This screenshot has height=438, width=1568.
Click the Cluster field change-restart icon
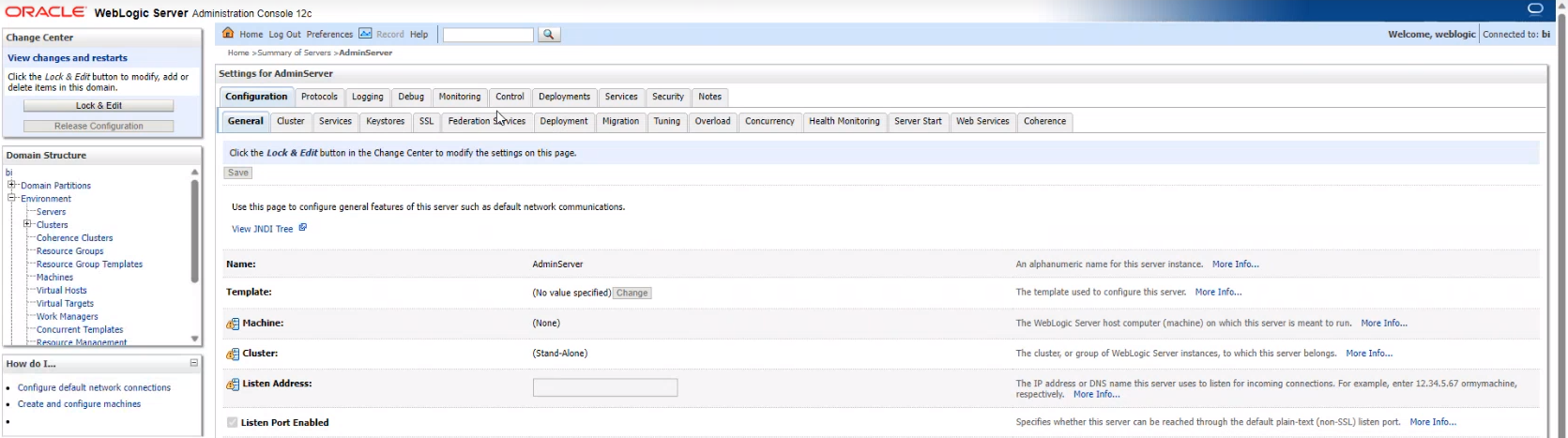[233, 354]
